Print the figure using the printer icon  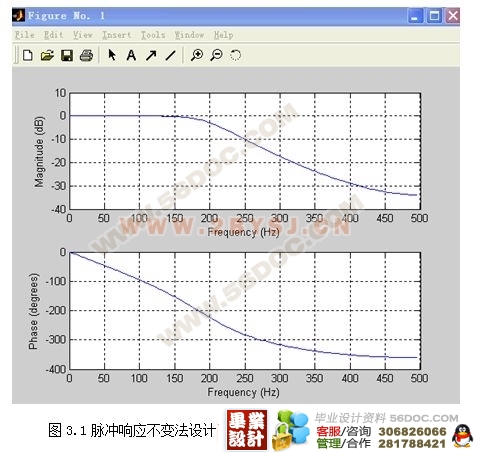[x=86, y=55]
